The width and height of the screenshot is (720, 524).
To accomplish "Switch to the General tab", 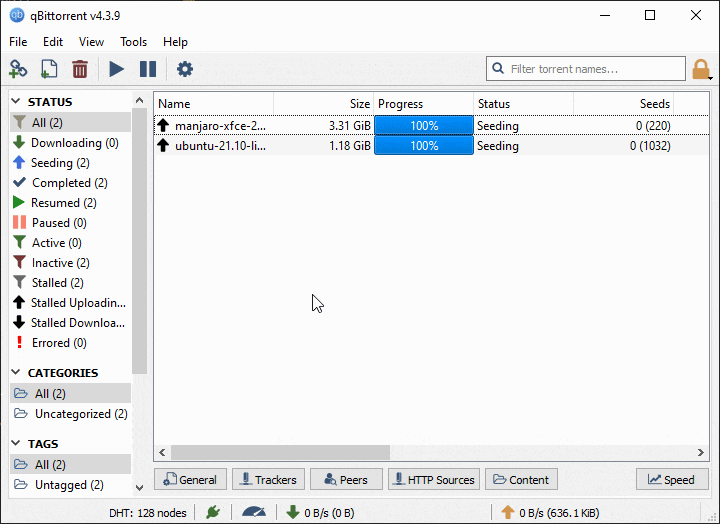I will click(191, 479).
